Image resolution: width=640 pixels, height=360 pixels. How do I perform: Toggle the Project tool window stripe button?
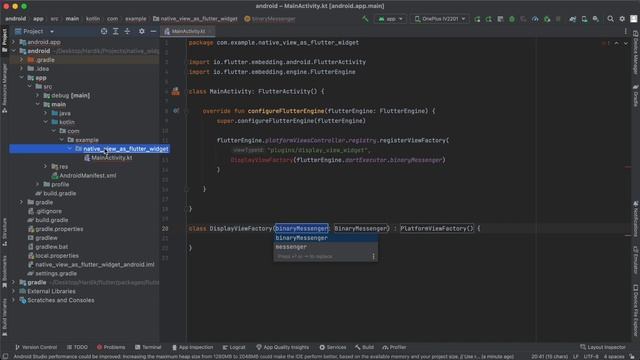4,40
